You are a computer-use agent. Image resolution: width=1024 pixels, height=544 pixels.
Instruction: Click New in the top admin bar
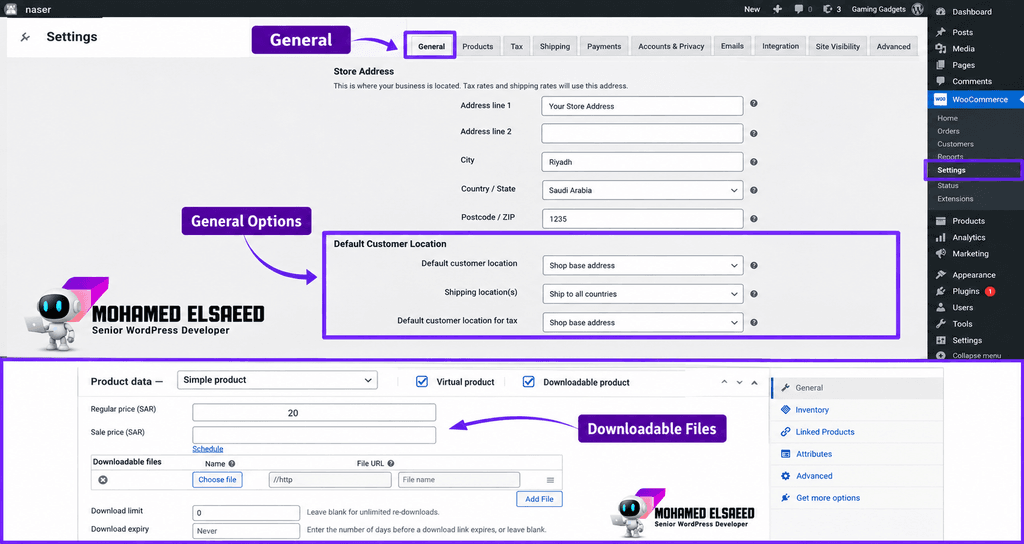click(752, 9)
